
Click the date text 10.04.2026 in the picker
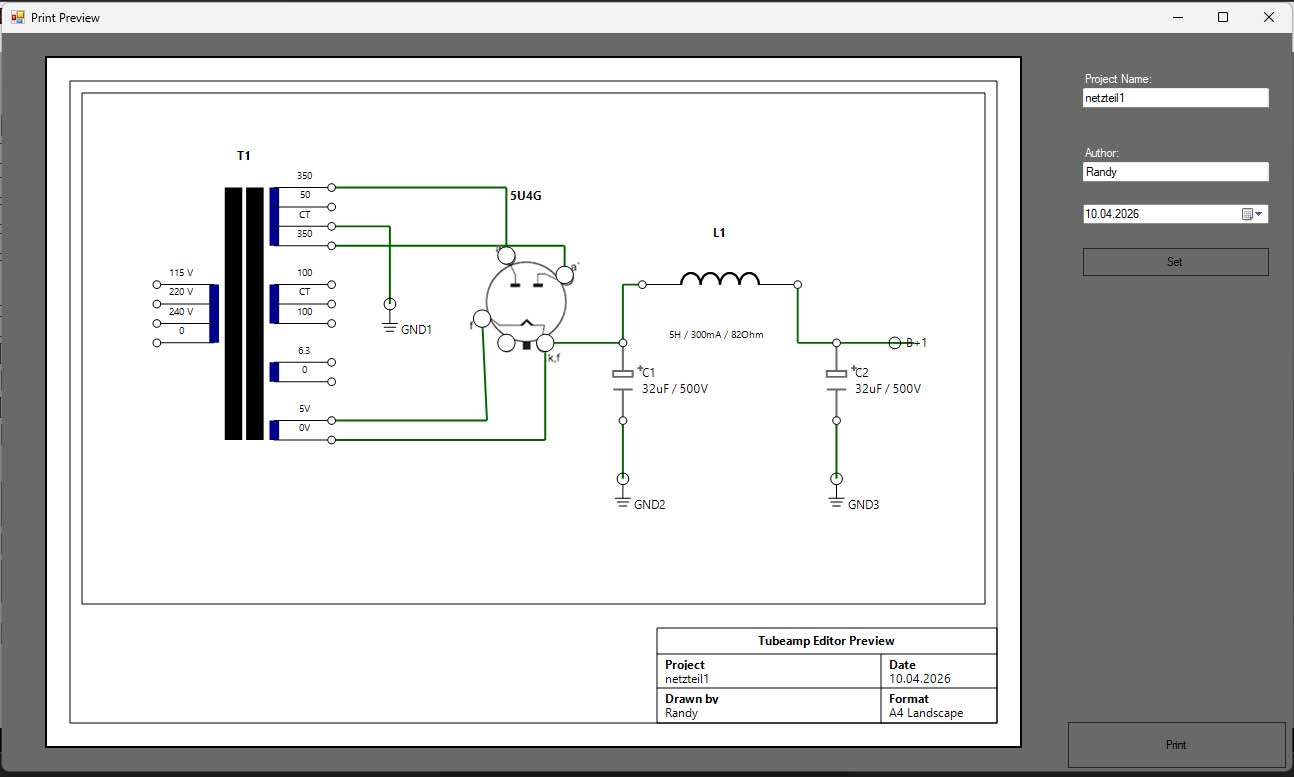1112,214
